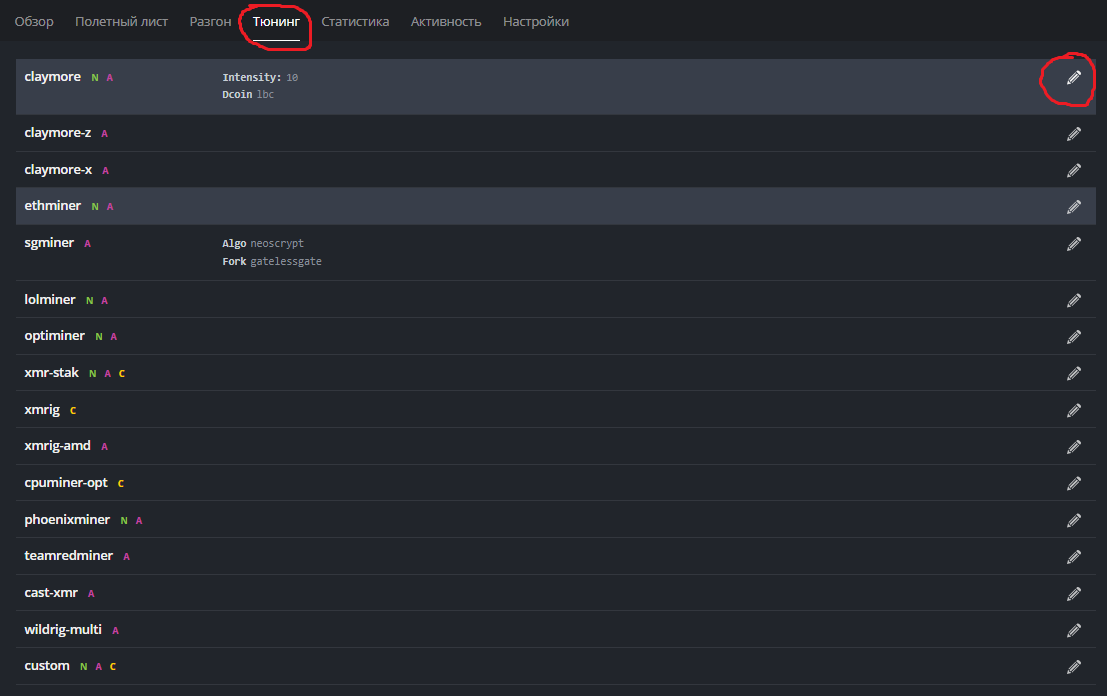Image resolution: width=1107 pixels, height=696 pixels.
Task: Switch to the Обзор tab
Action: (x=34, y=22)
